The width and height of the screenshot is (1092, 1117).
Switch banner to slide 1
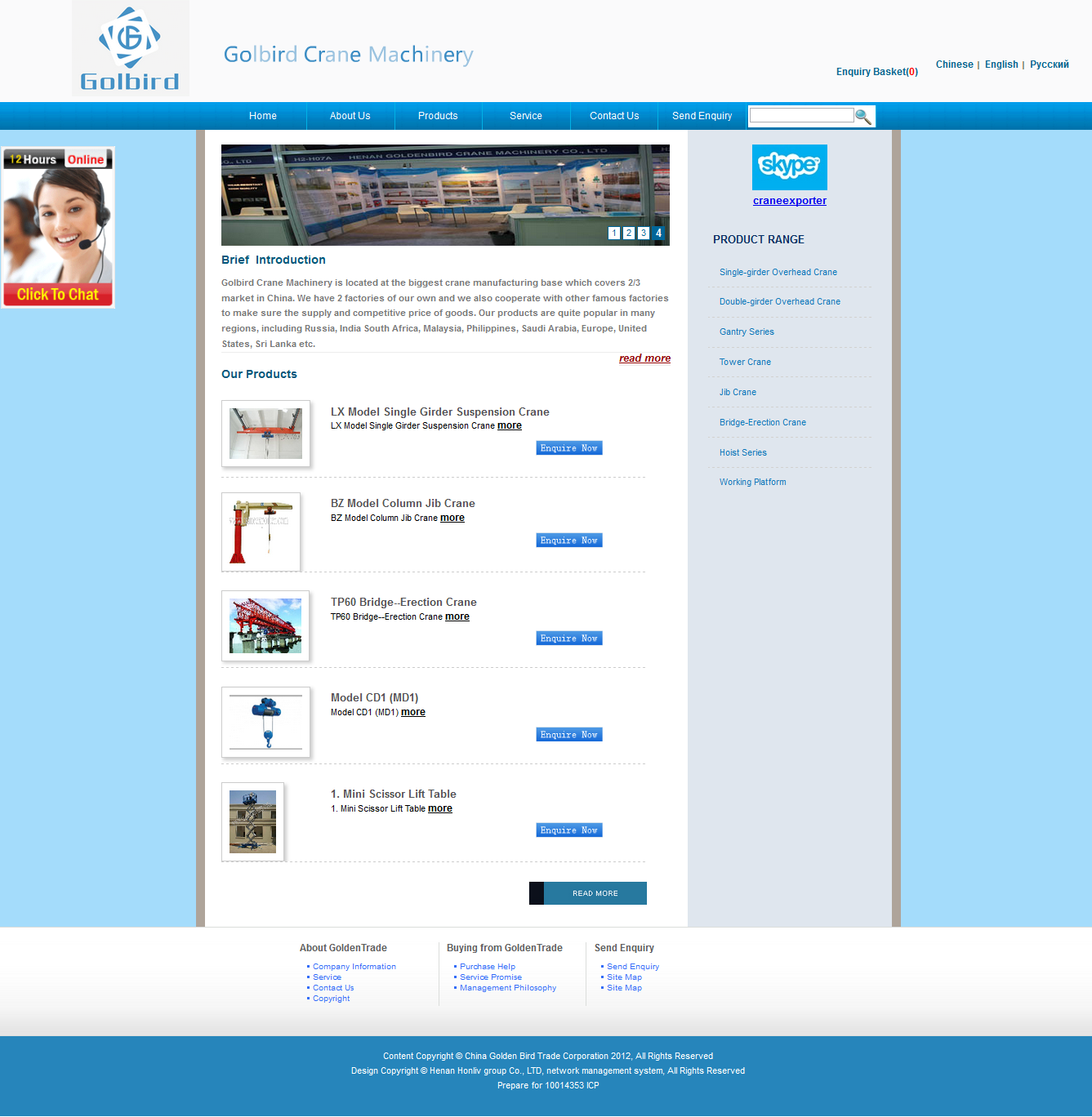pyautogui.click(x=614, y=234)
